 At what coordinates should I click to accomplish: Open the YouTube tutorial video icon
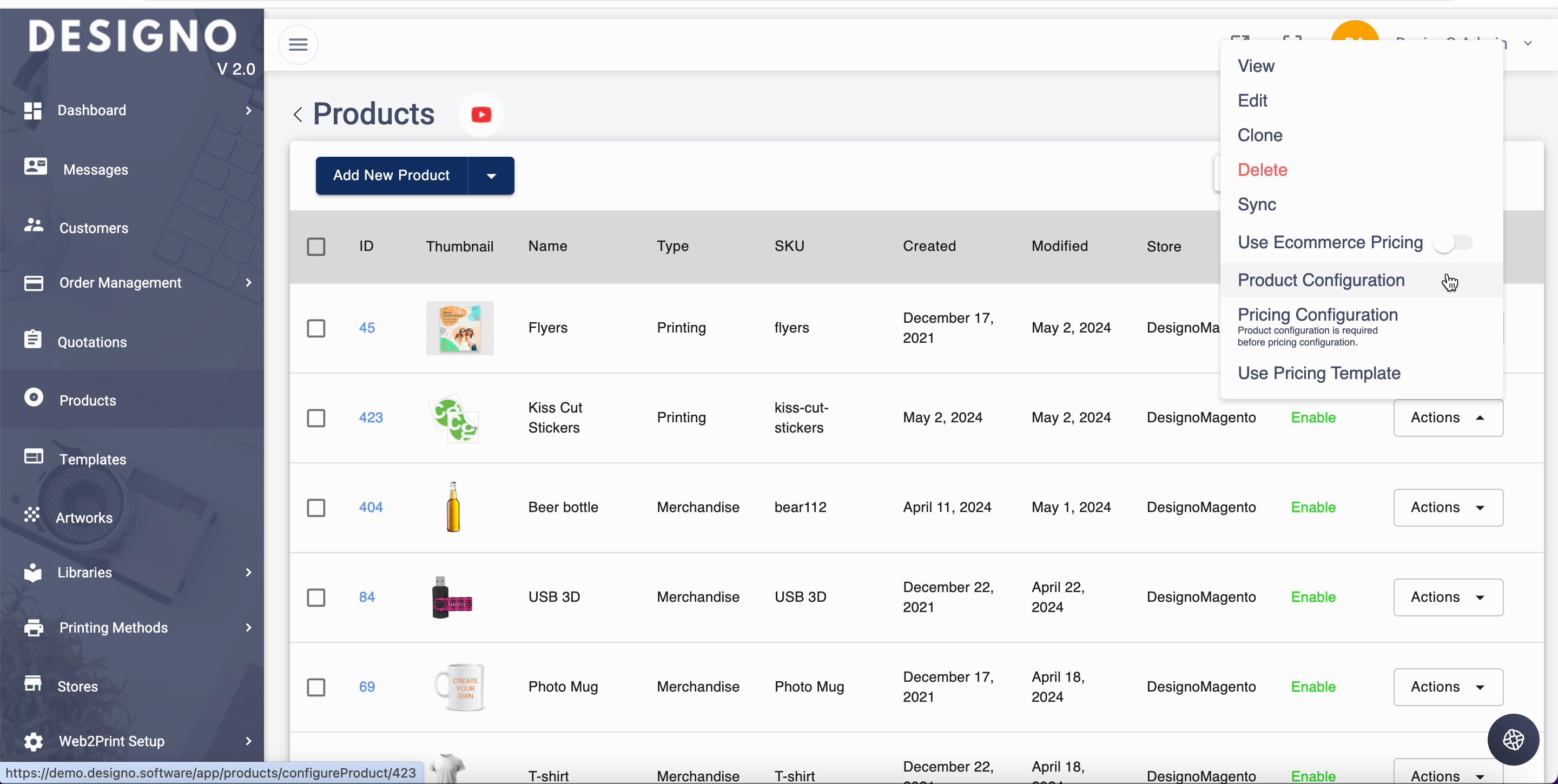coord(481,114)
